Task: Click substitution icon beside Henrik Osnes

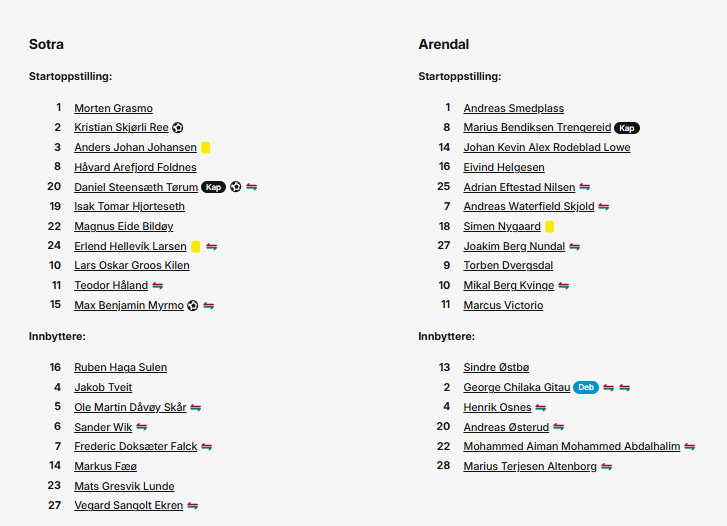Action: 541,408
